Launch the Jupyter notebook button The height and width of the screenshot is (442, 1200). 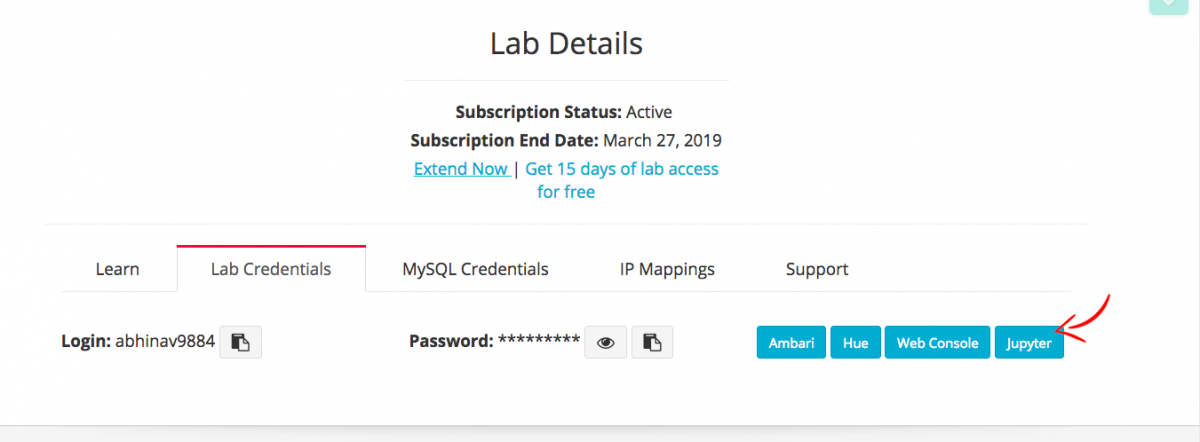(1029, 342)
